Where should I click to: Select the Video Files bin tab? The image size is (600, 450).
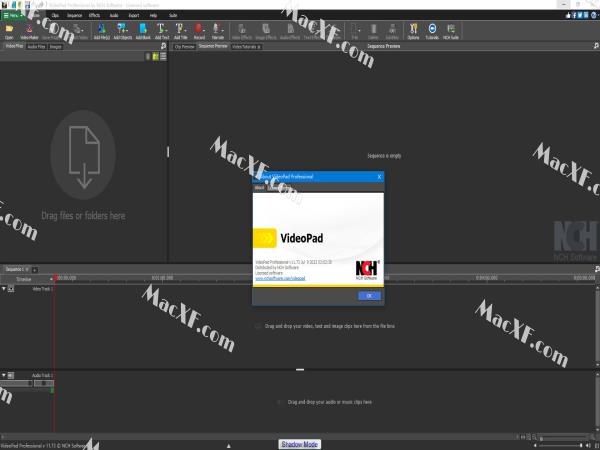(14, 46)
